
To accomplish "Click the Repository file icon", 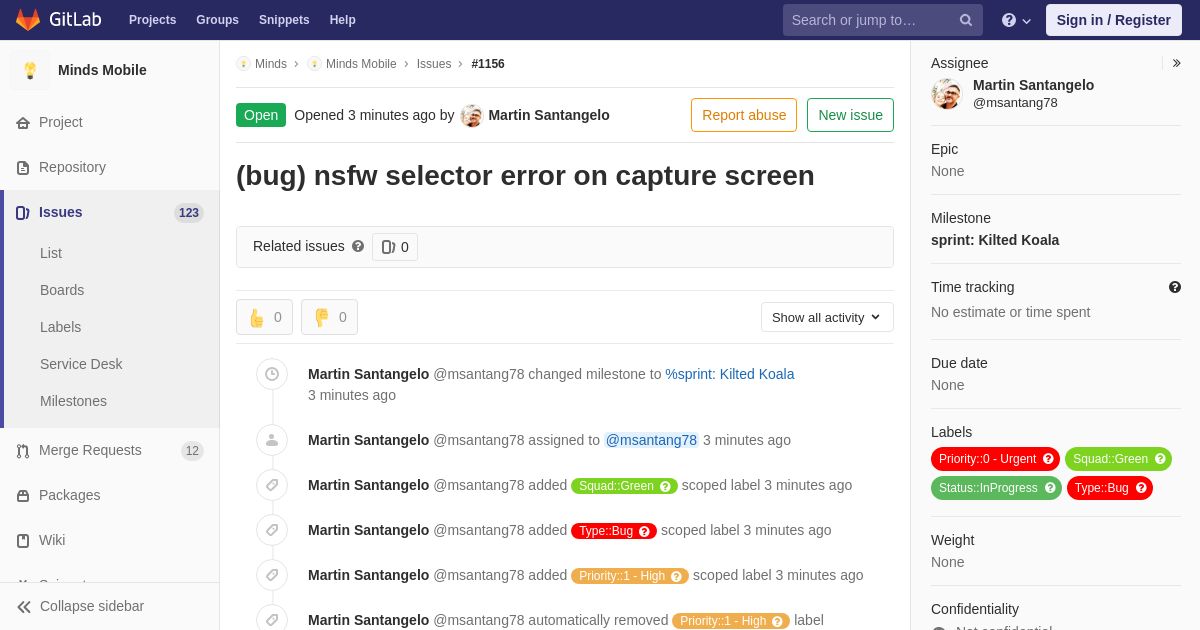I will 23,167.
